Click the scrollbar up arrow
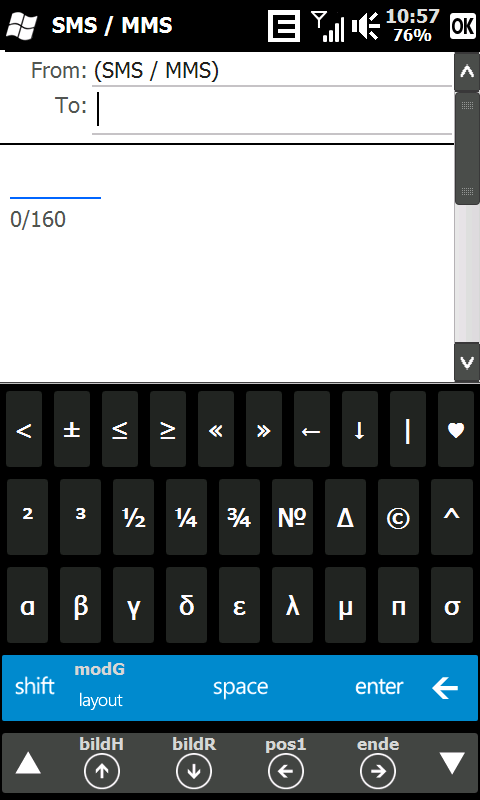The width and height of the screenshot is (480, 800). point(467,71)
